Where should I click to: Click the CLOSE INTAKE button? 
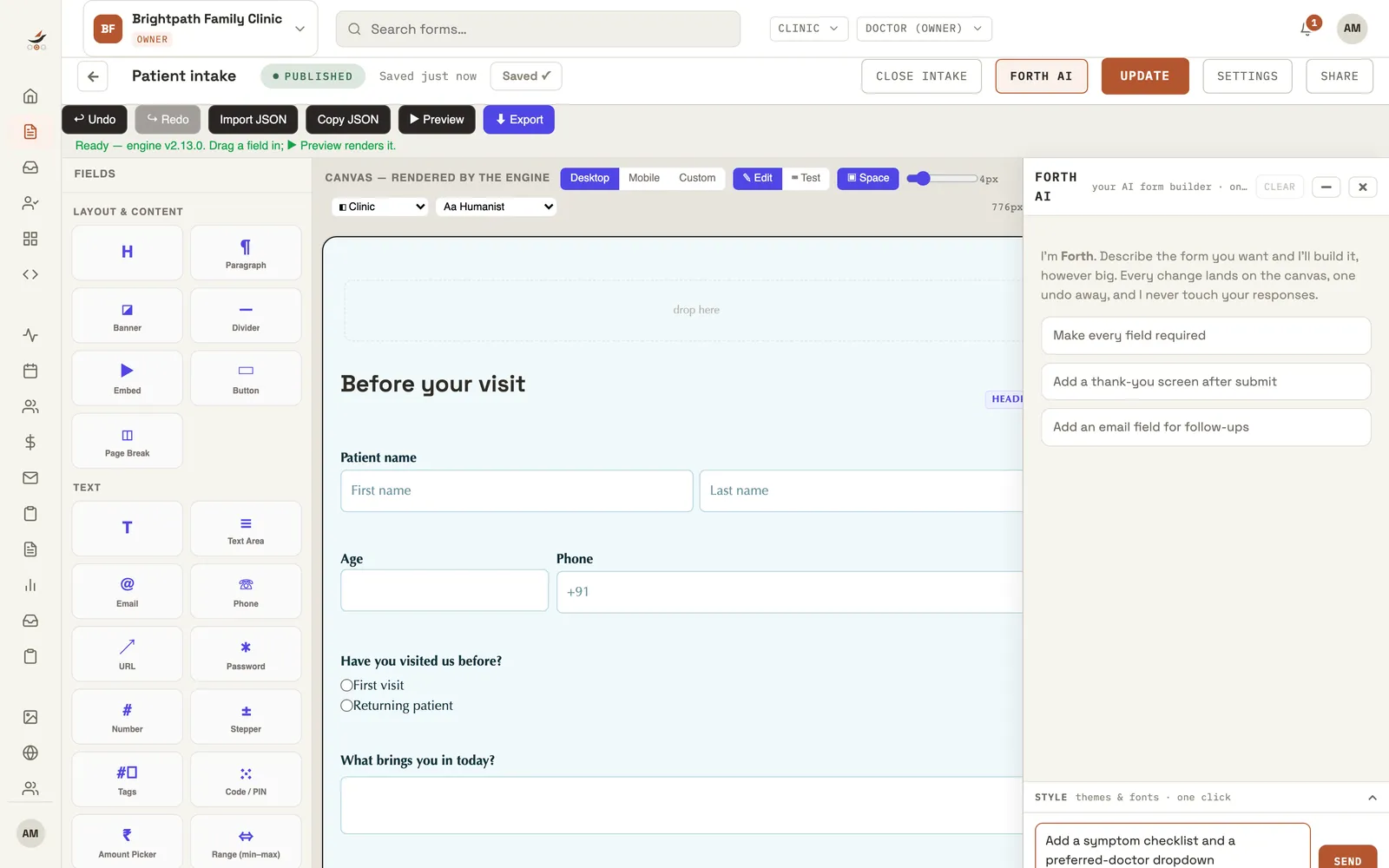pos(921,76)
